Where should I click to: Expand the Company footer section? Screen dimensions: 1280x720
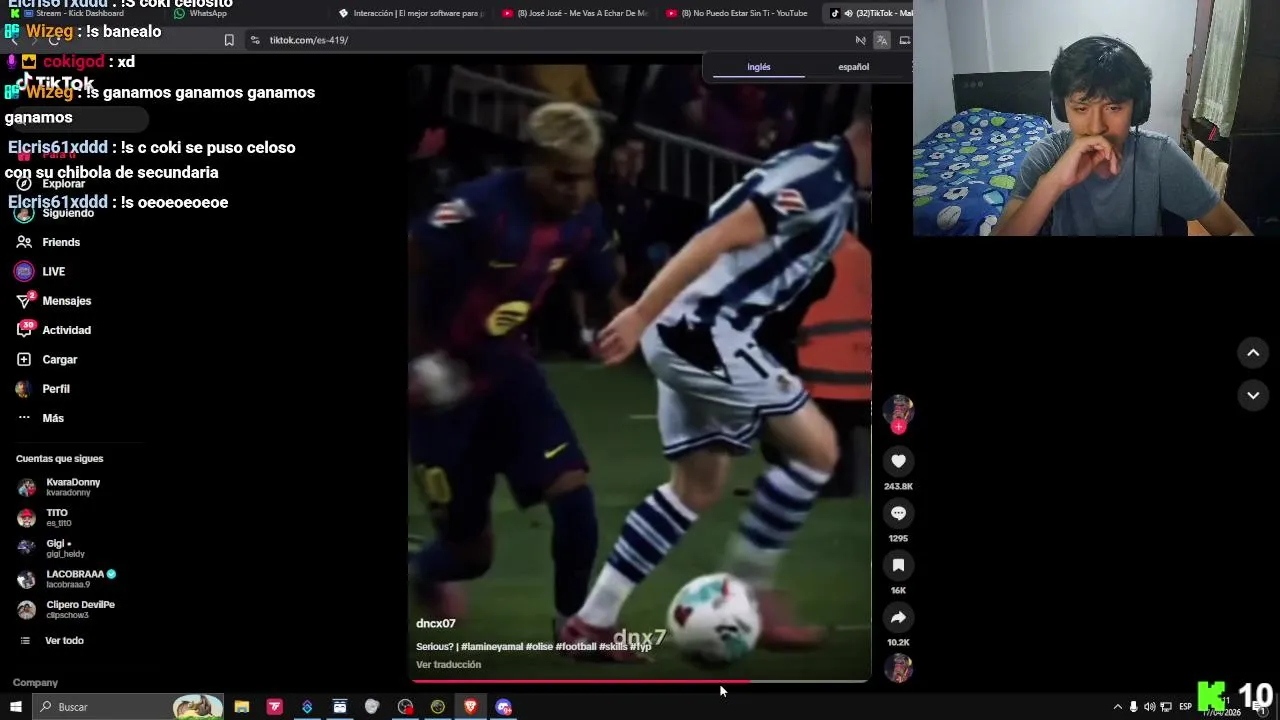(x=35, y=682)
